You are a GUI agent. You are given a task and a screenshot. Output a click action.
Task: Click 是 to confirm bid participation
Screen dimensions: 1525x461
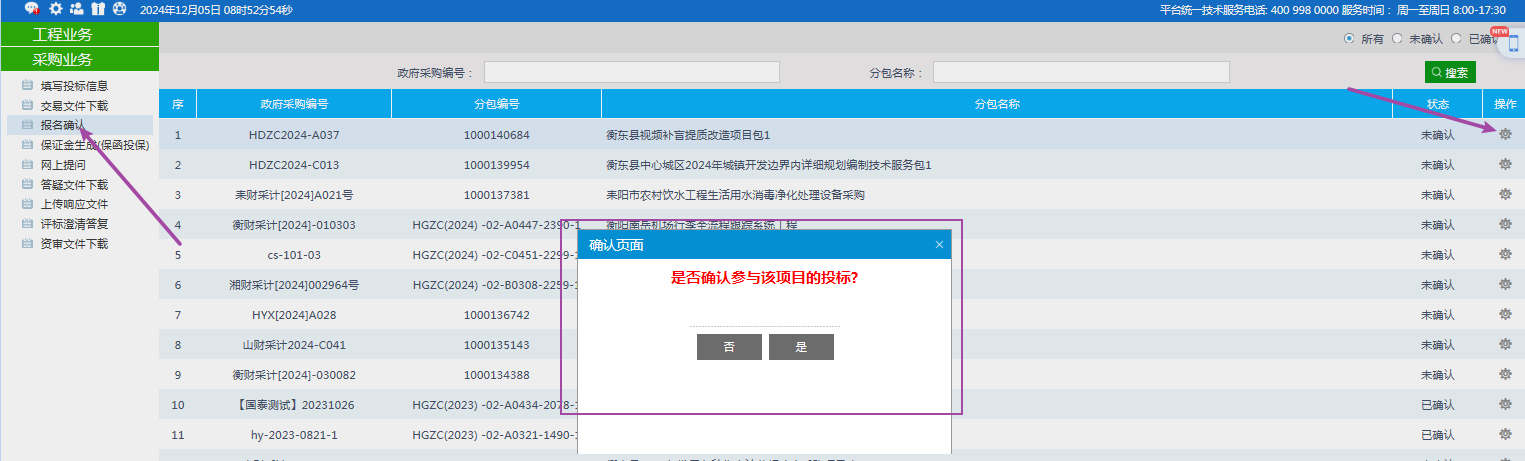click(801, 347)
